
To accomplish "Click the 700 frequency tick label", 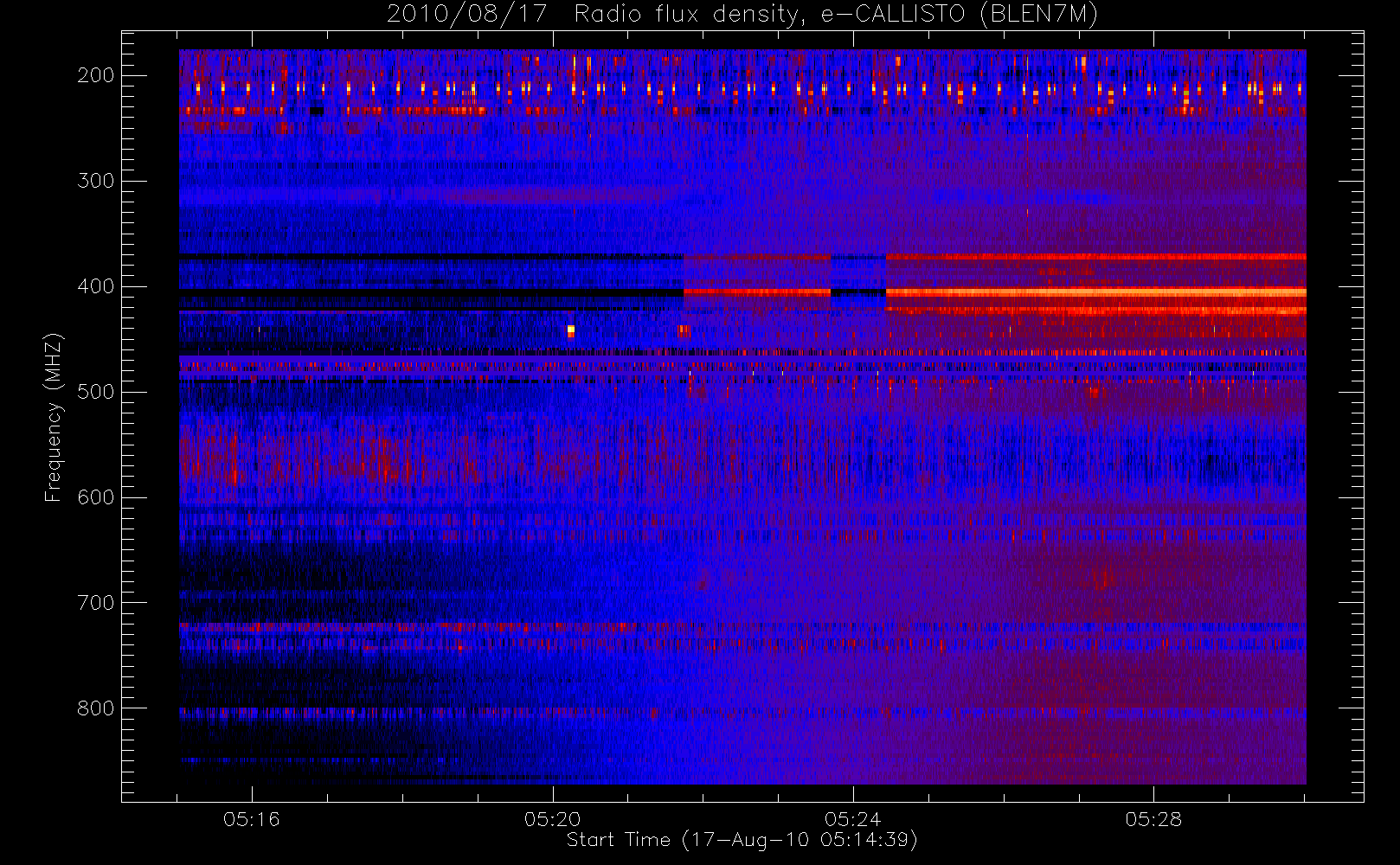I will coord(96,603).
